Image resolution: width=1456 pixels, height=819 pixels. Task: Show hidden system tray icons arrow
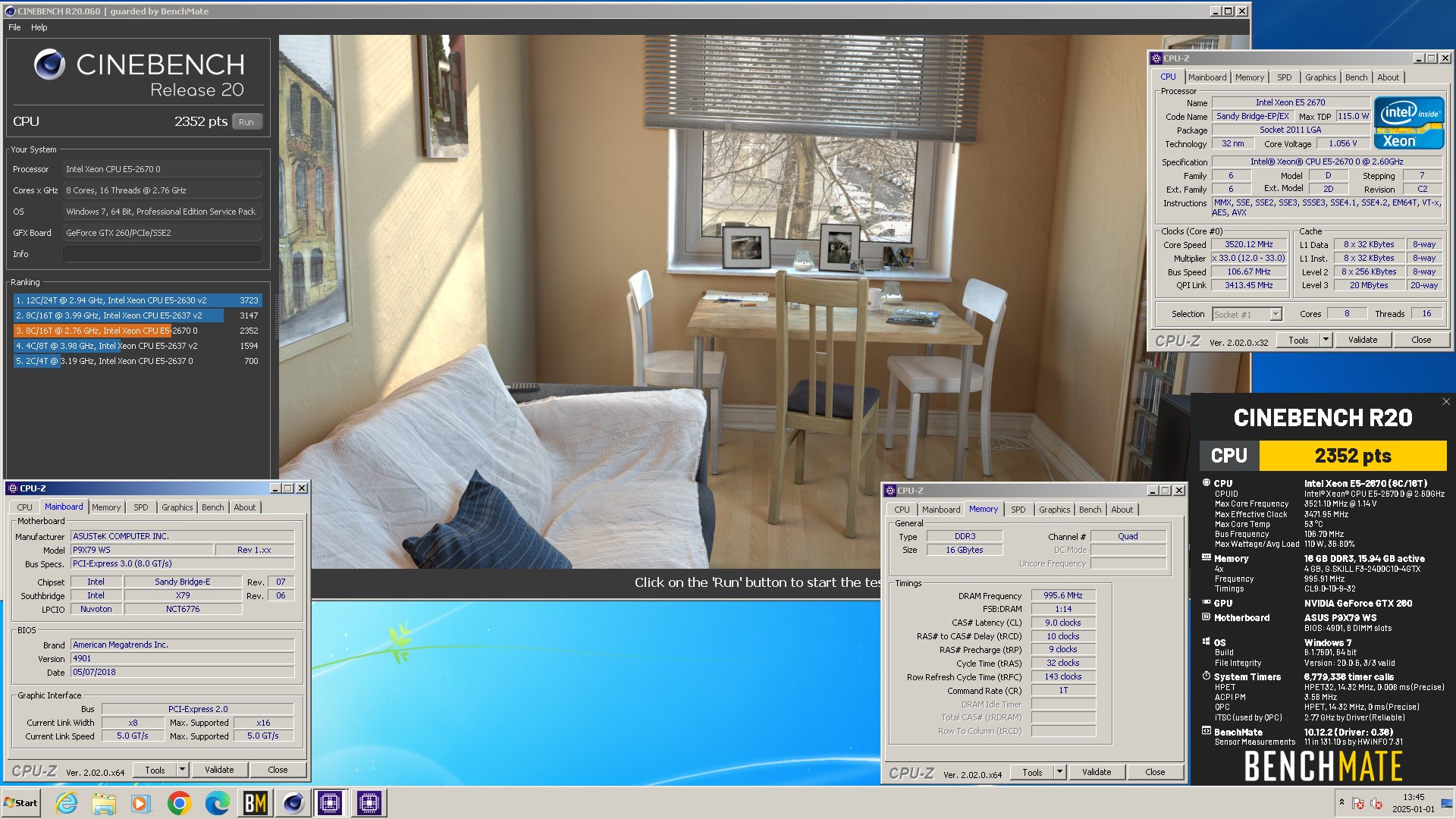1341,802
